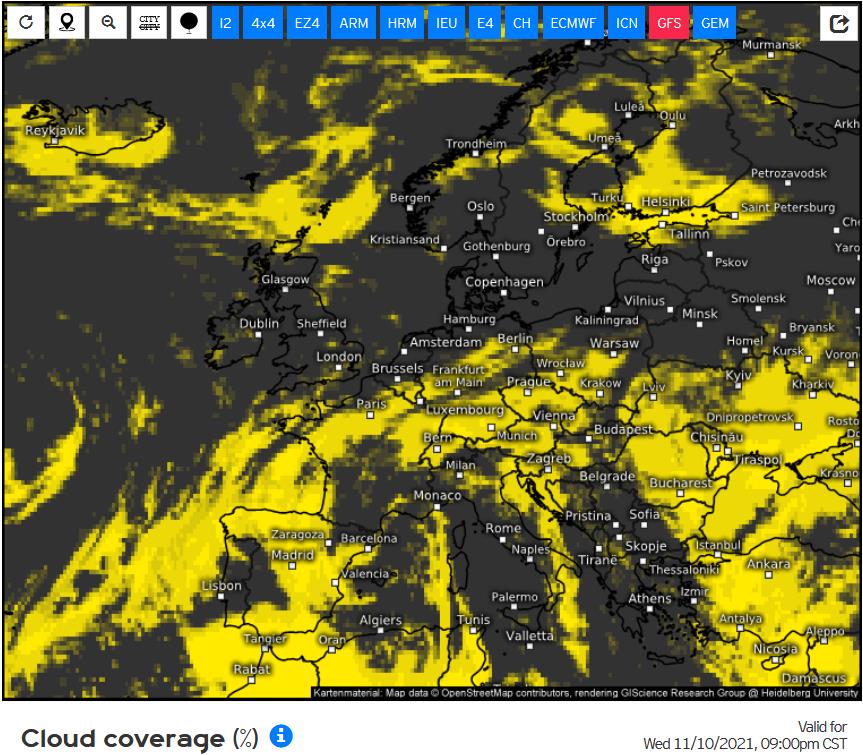
Task: Toggle city labels with the CITY icon
Action: [x=149, y=23]
